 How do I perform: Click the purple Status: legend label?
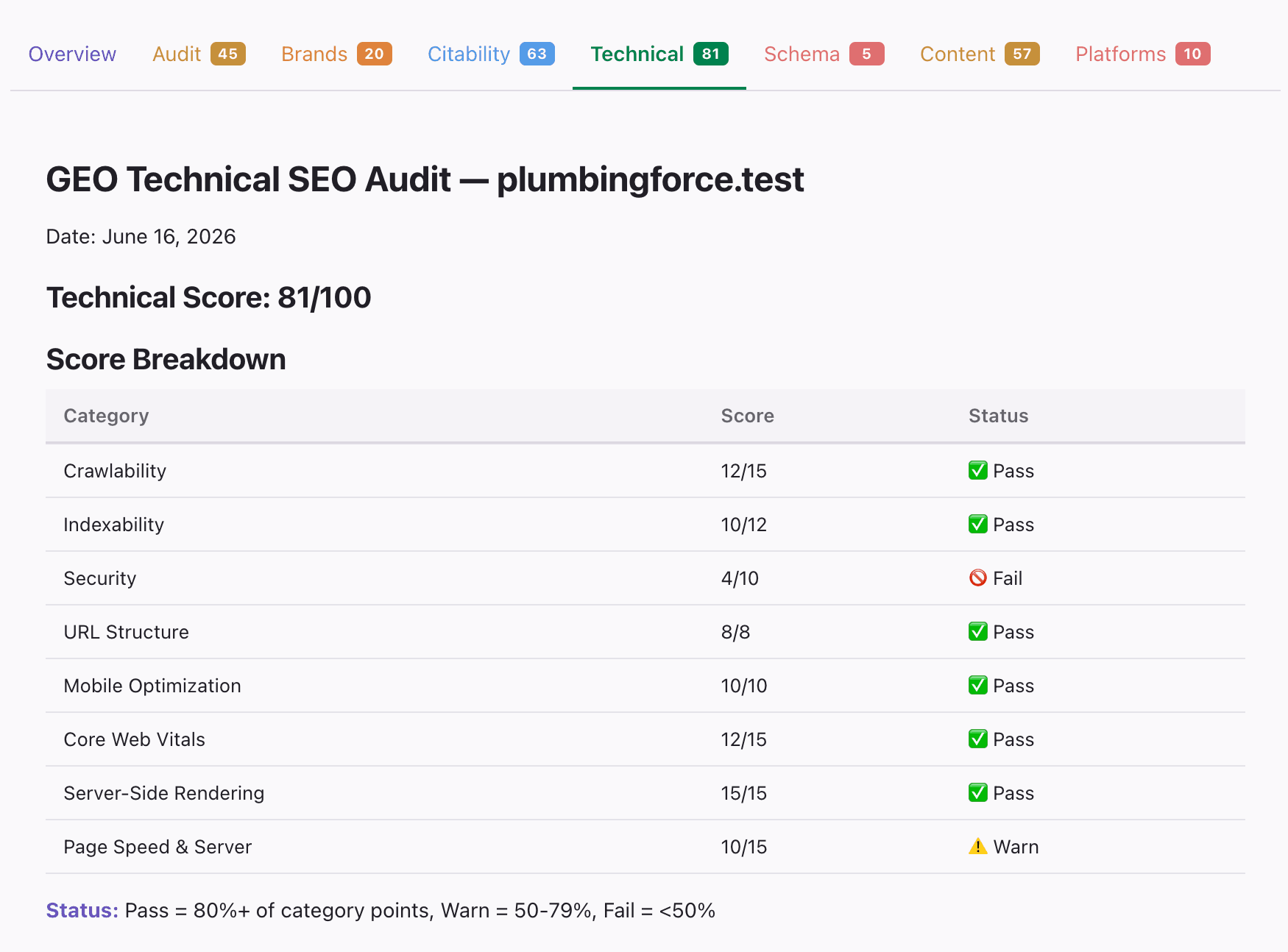click(82, 910)
